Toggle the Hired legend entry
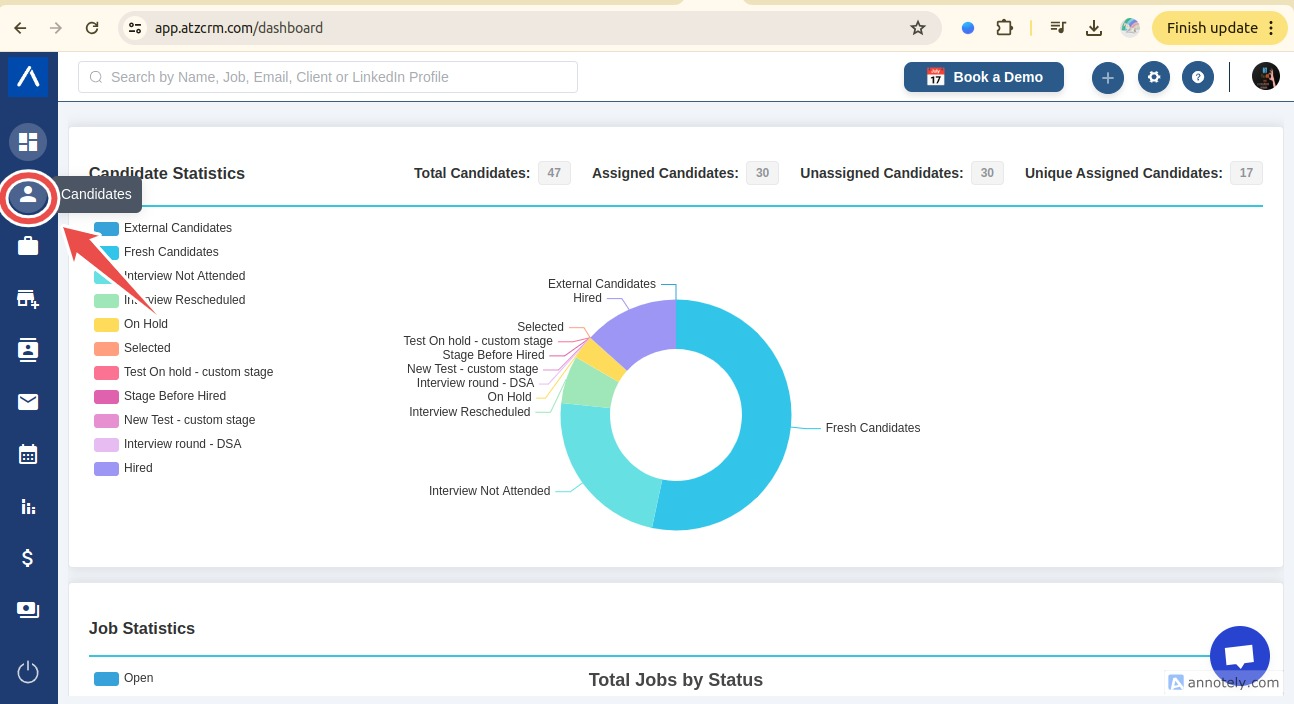The width and height of the screenshot is (1294, 704). coord(138,468)
